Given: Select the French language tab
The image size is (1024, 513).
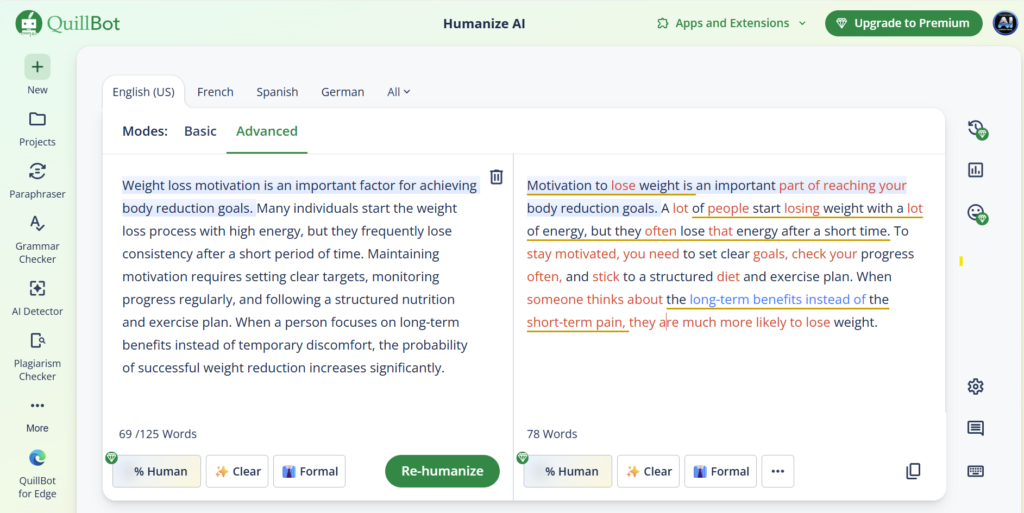Looking at the screenshot, I should [215, 92].
